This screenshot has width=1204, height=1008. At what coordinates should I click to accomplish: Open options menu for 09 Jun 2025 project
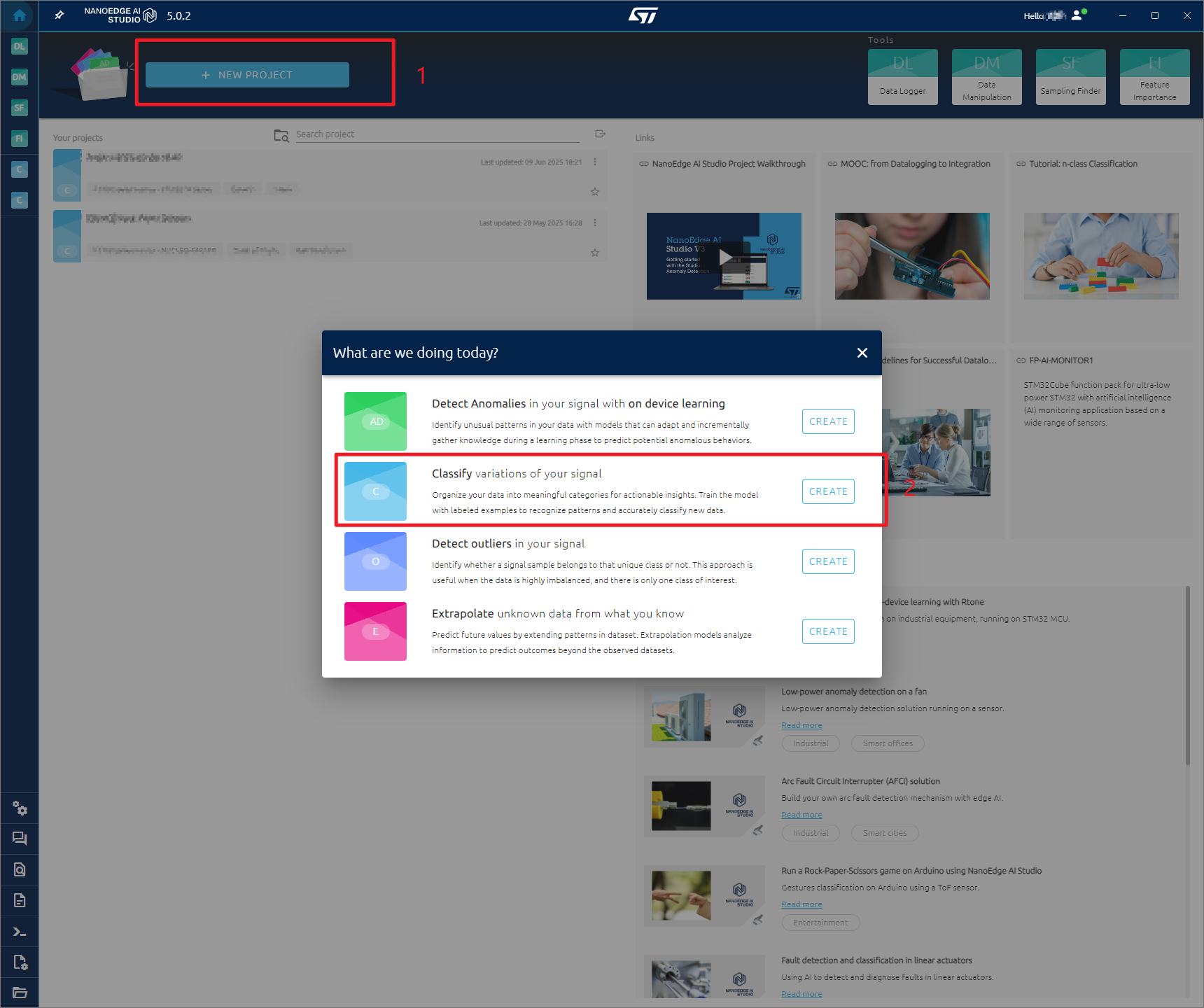pos(595,162)
